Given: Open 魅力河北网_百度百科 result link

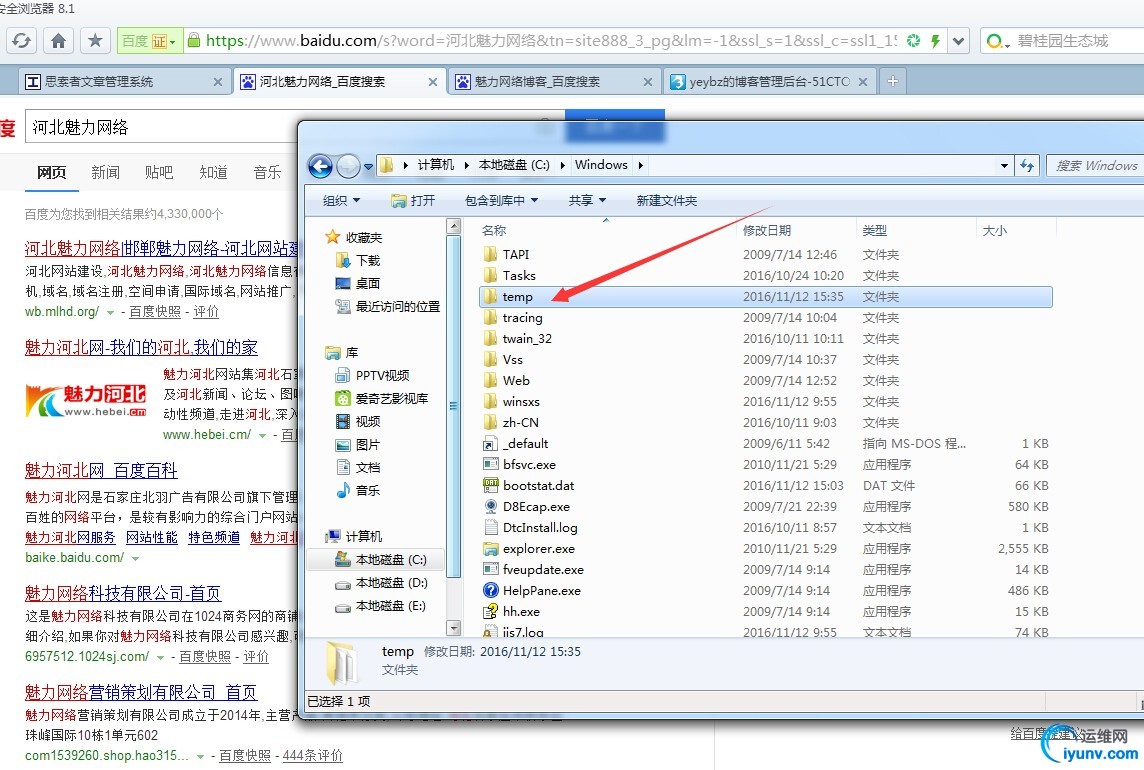Looking at the screenshot, I should coord(101,471).
